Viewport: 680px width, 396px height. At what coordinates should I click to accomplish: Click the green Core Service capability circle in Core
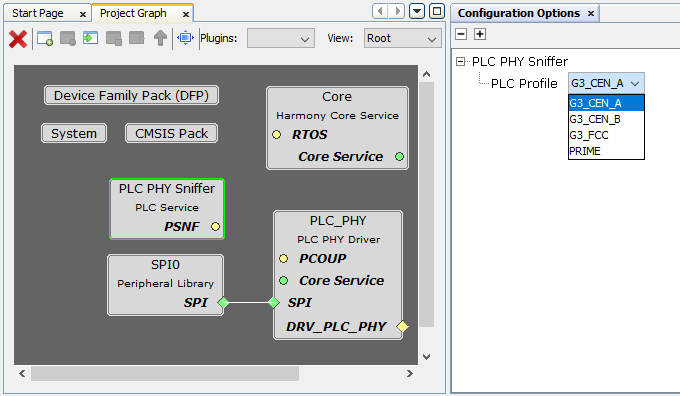click(399, 157)
